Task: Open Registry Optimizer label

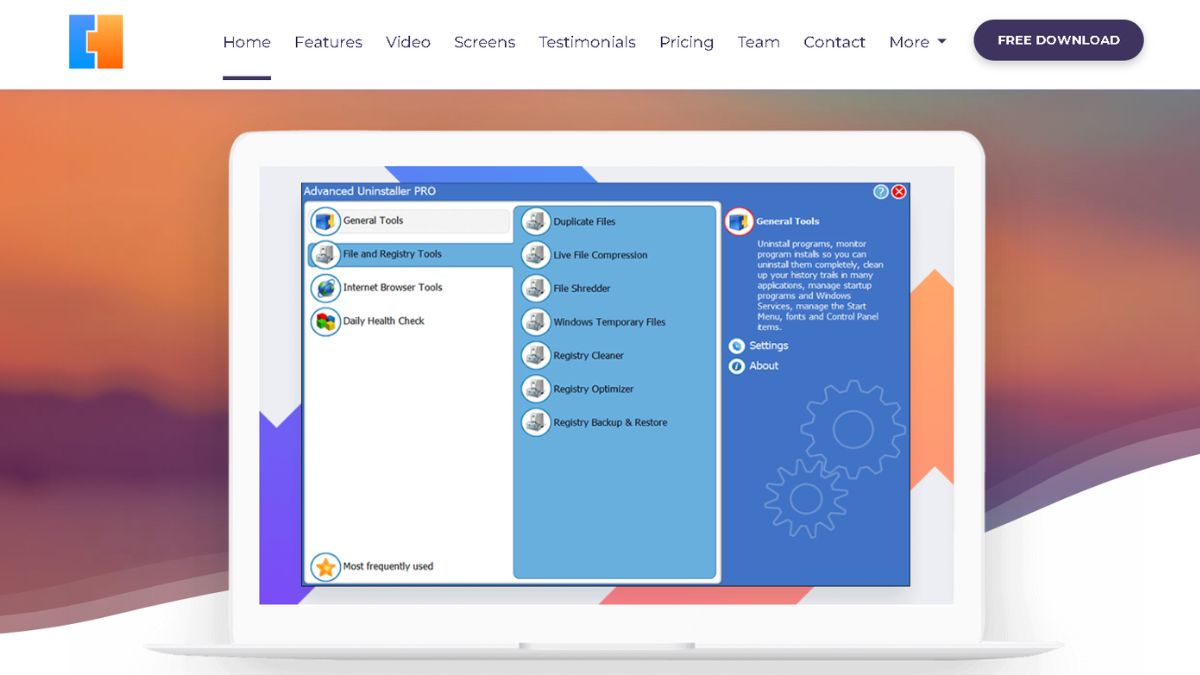Action: tap(594, 389)
